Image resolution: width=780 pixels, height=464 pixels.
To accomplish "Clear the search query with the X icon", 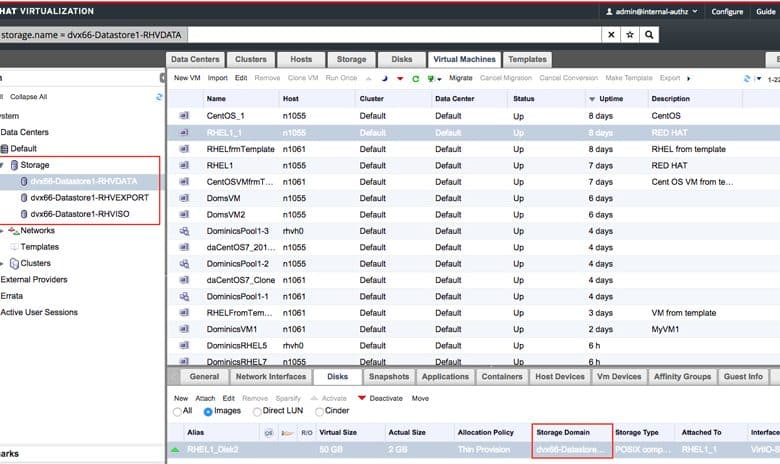I will [x=611, y=35].
